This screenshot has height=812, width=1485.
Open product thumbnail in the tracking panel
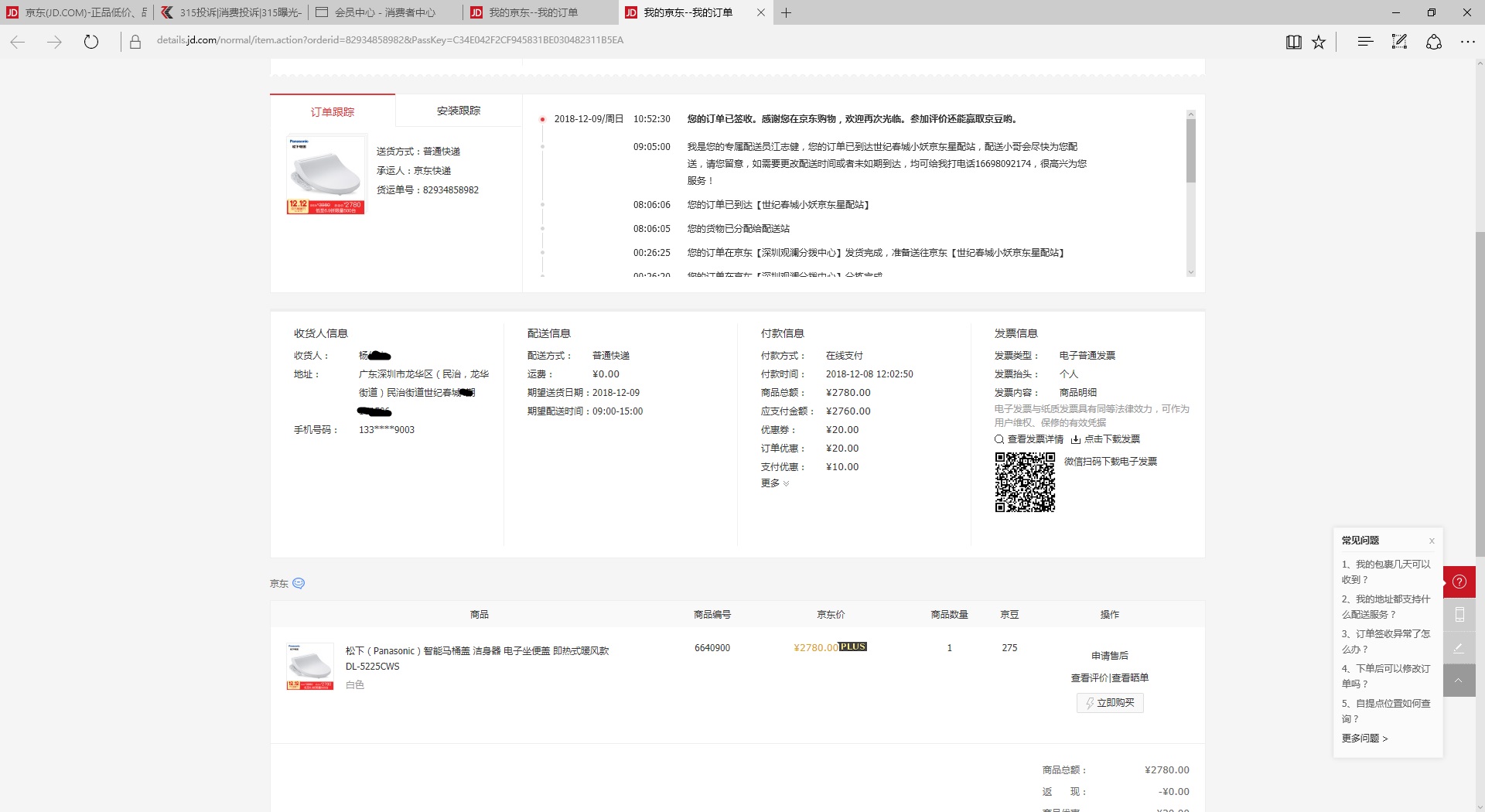[326, 175]
